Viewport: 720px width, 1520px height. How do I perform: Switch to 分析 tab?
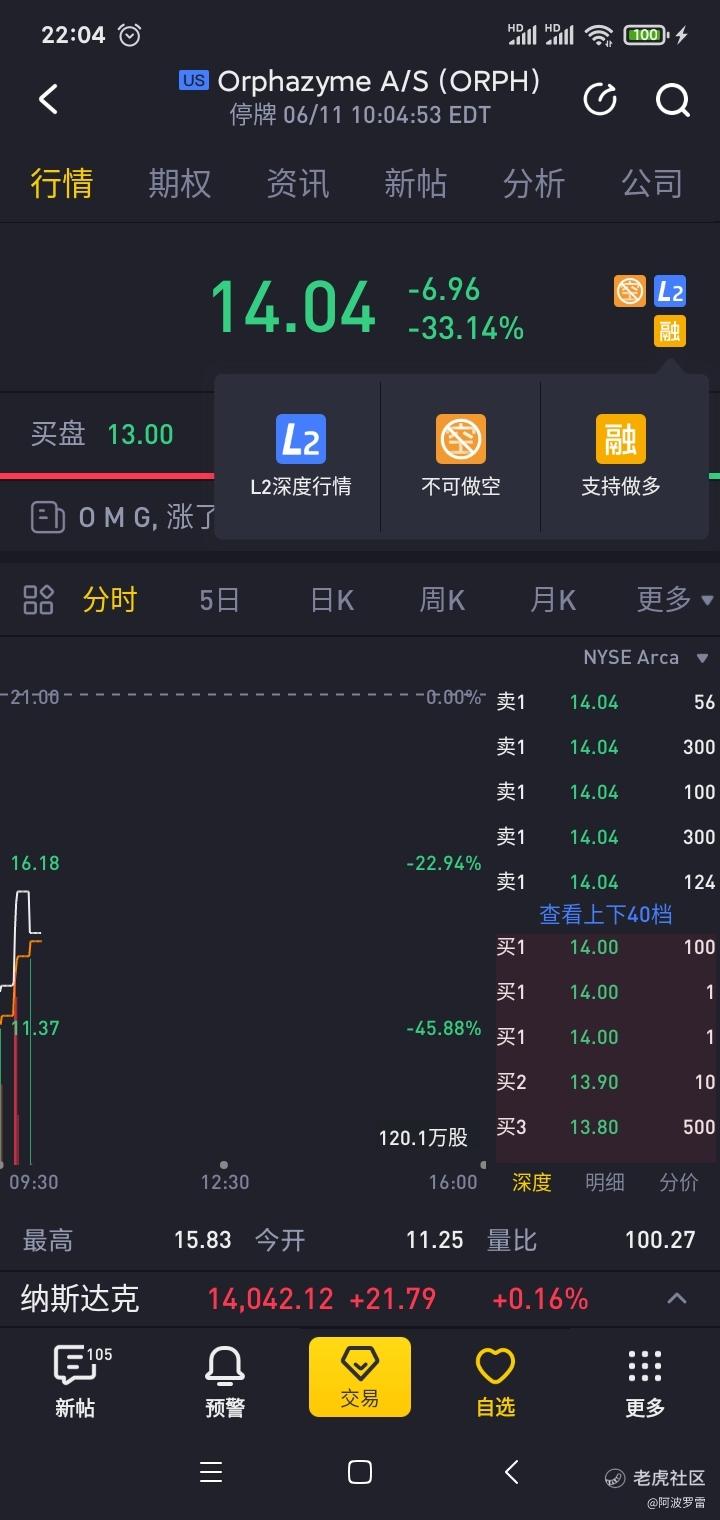point(534,184)
